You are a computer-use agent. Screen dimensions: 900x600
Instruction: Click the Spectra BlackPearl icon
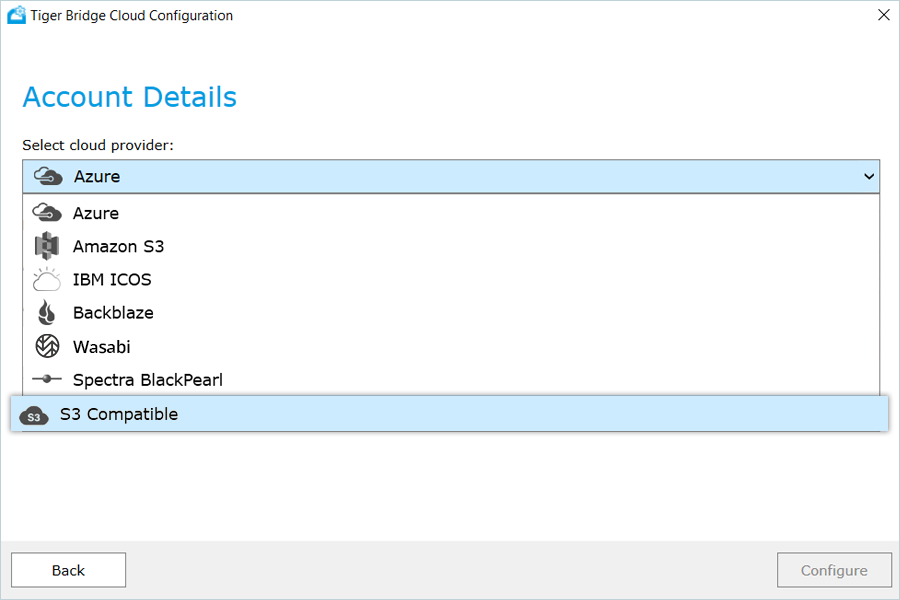[47, 380]
